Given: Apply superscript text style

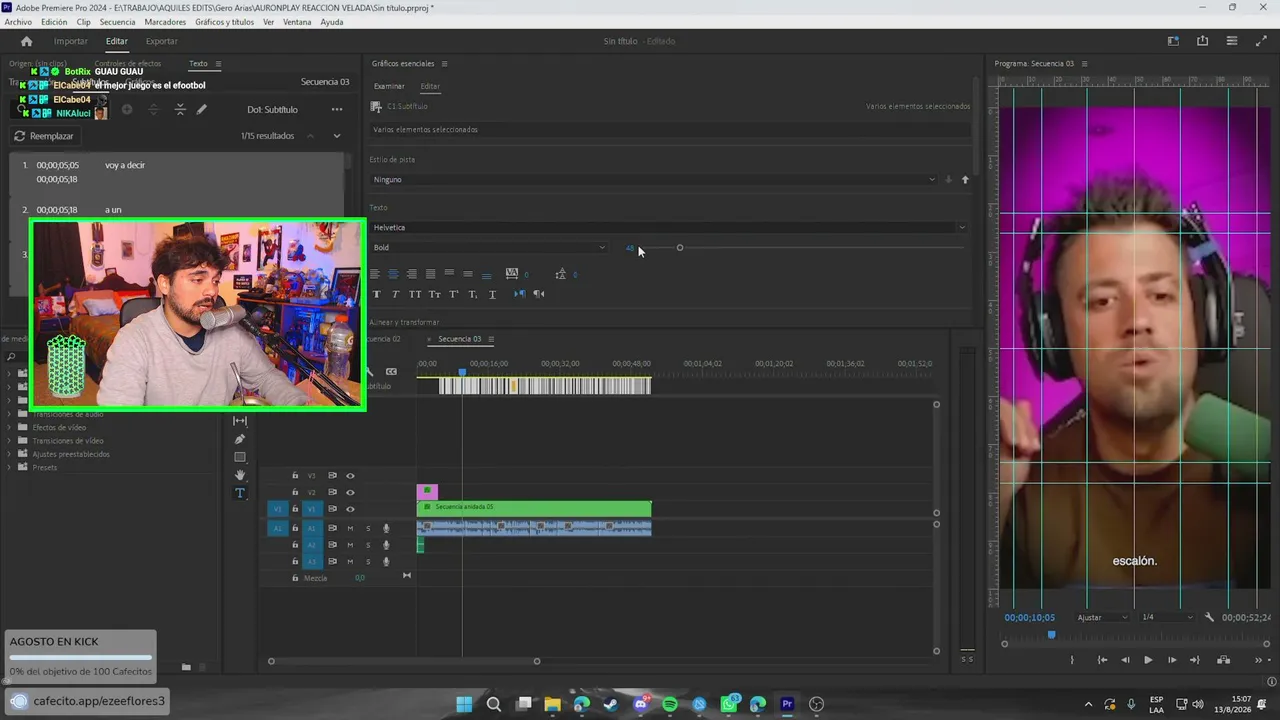Looking at the screenshot, I should [453, 294].
